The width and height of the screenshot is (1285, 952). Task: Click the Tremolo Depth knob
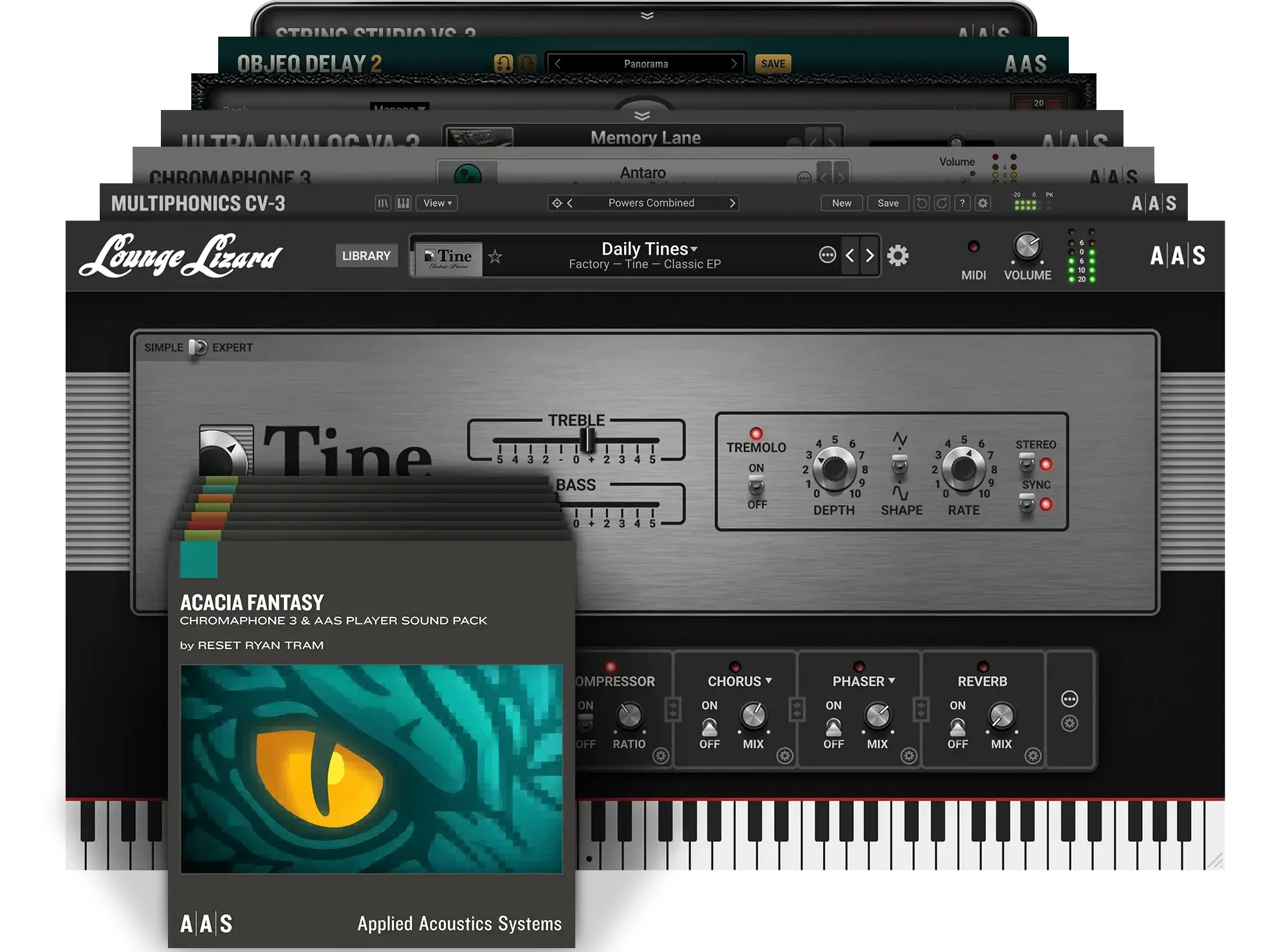tap(834, 468)
